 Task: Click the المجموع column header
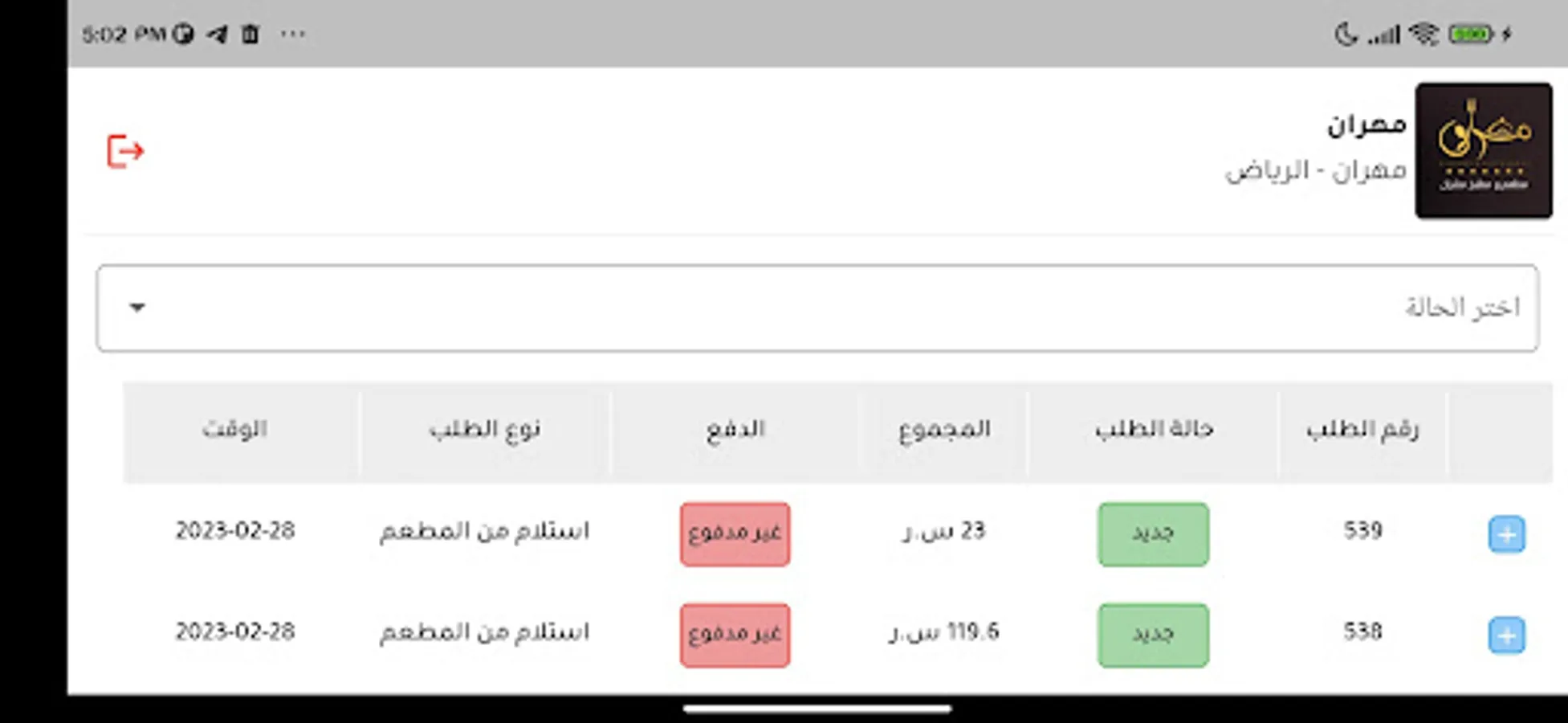click(943, 430)
